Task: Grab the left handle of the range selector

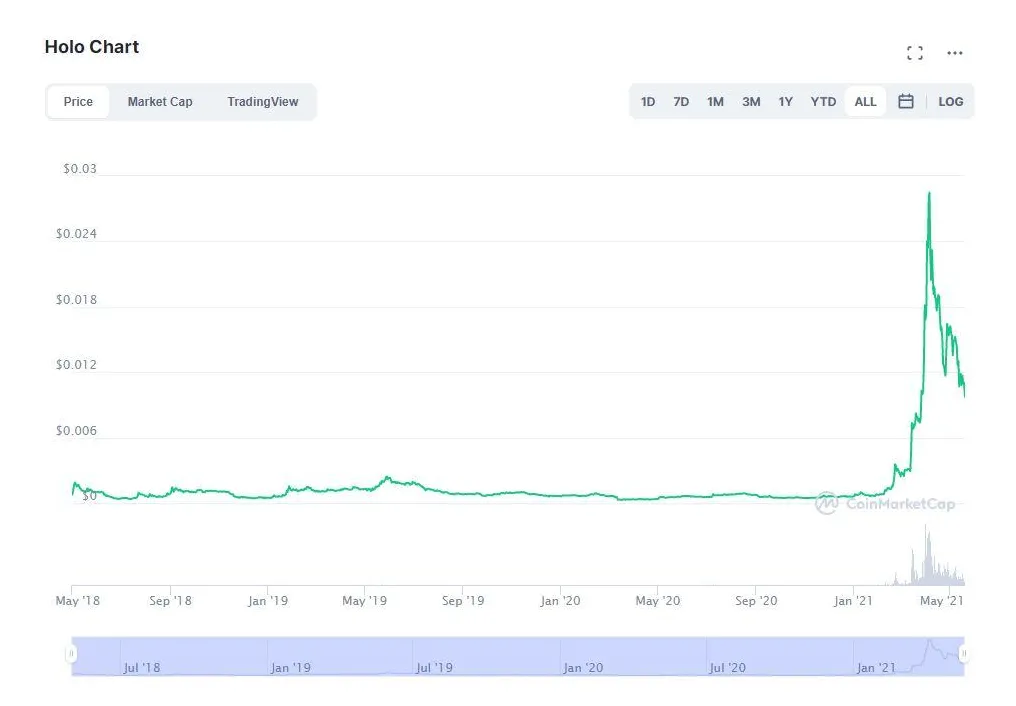Action: click(71, 655)
